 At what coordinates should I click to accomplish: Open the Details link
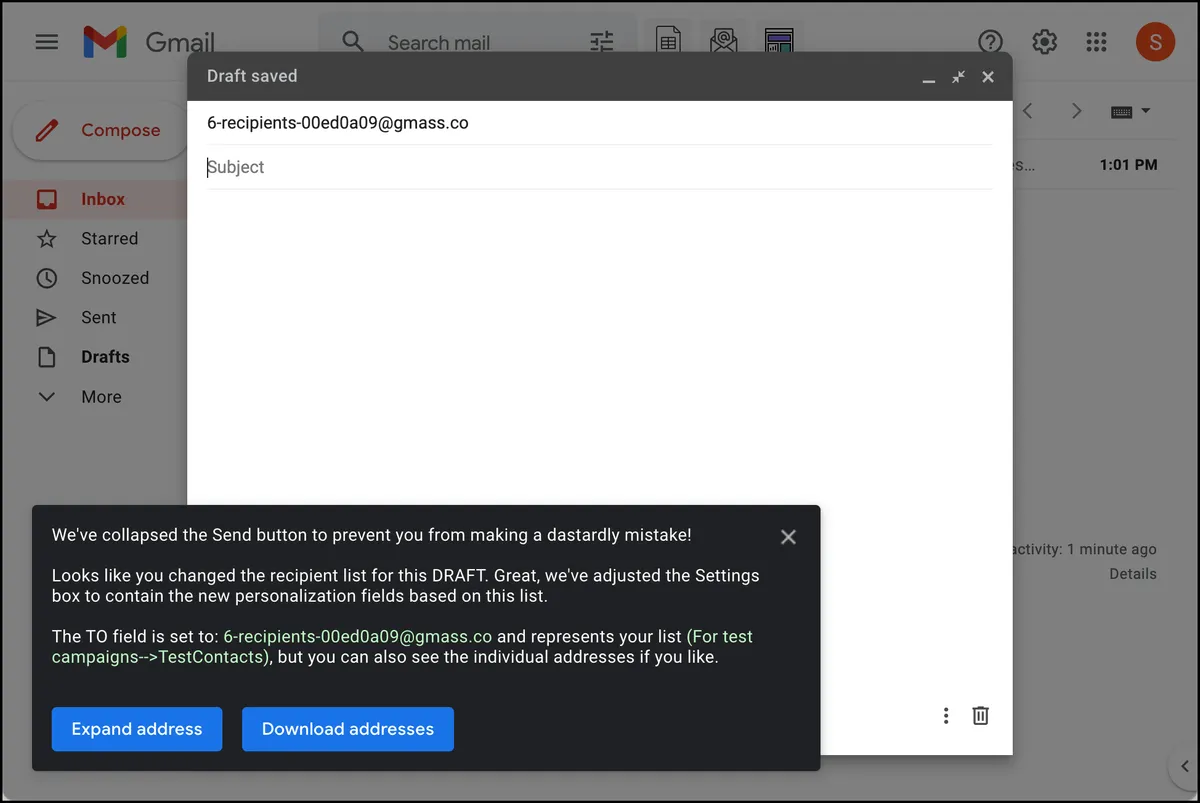click(x=1133, y=574)
